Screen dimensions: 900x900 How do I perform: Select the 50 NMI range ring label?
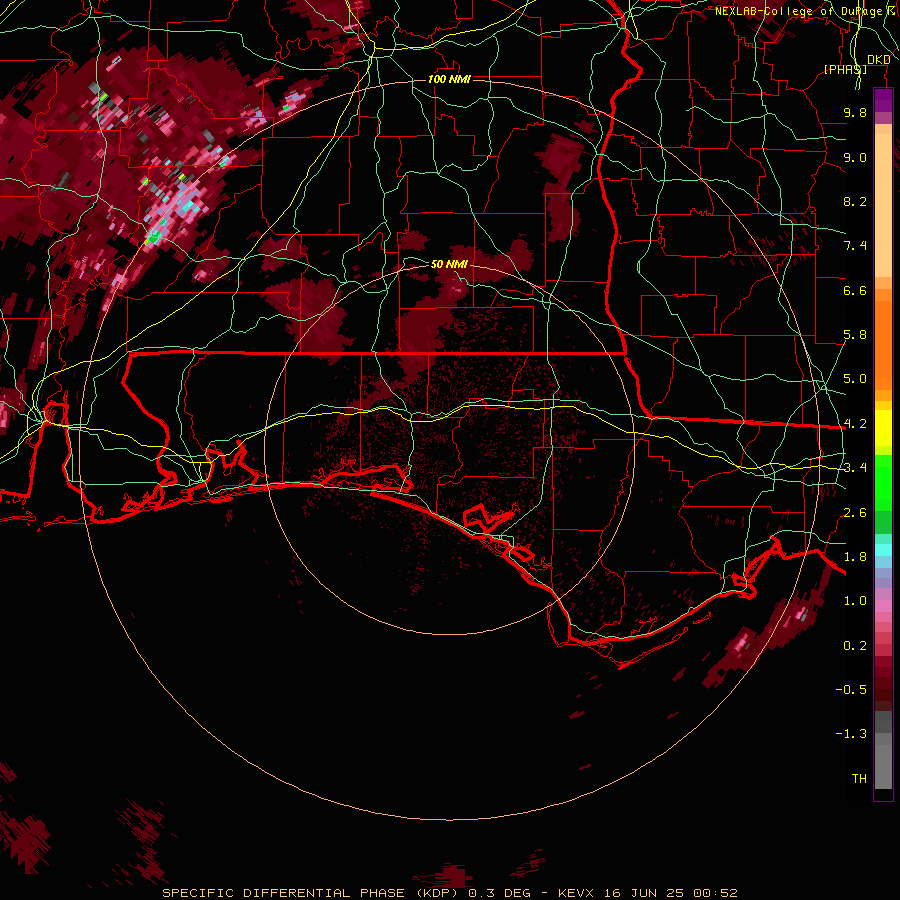(449, 264)
